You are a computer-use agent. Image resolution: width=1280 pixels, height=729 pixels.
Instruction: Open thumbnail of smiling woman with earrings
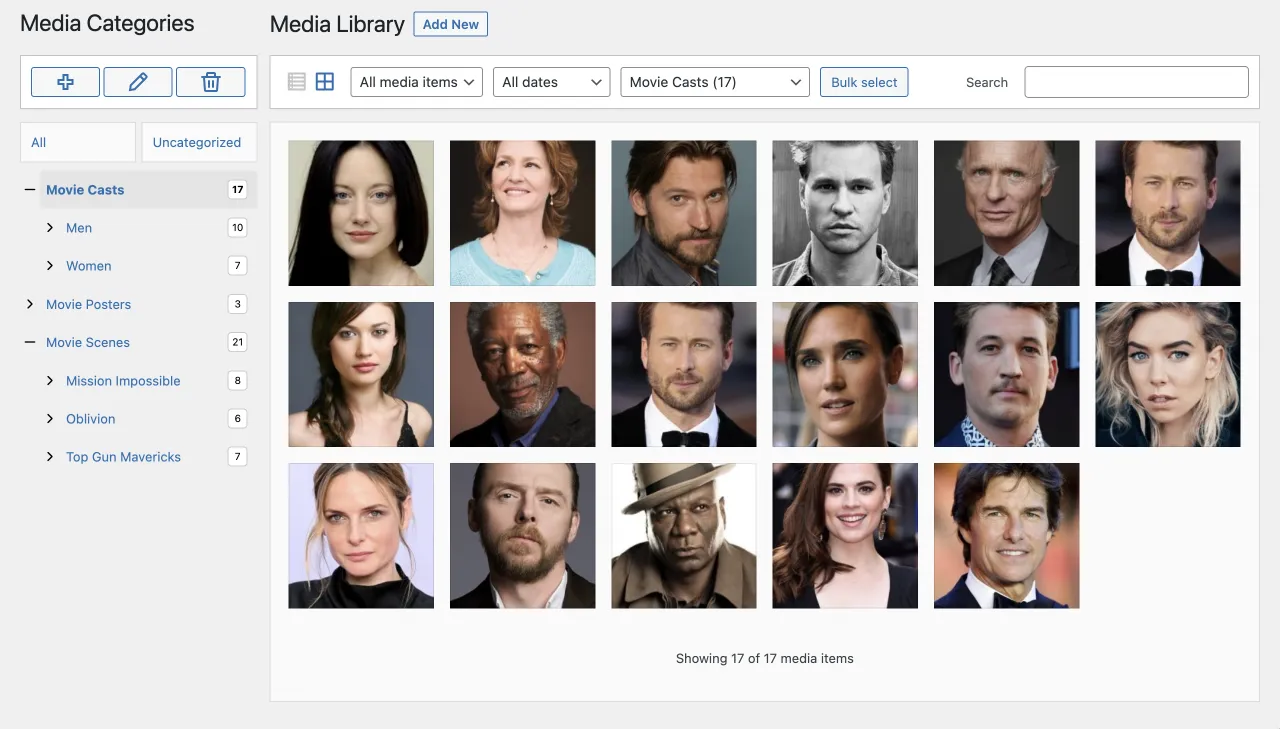[845, 536]
